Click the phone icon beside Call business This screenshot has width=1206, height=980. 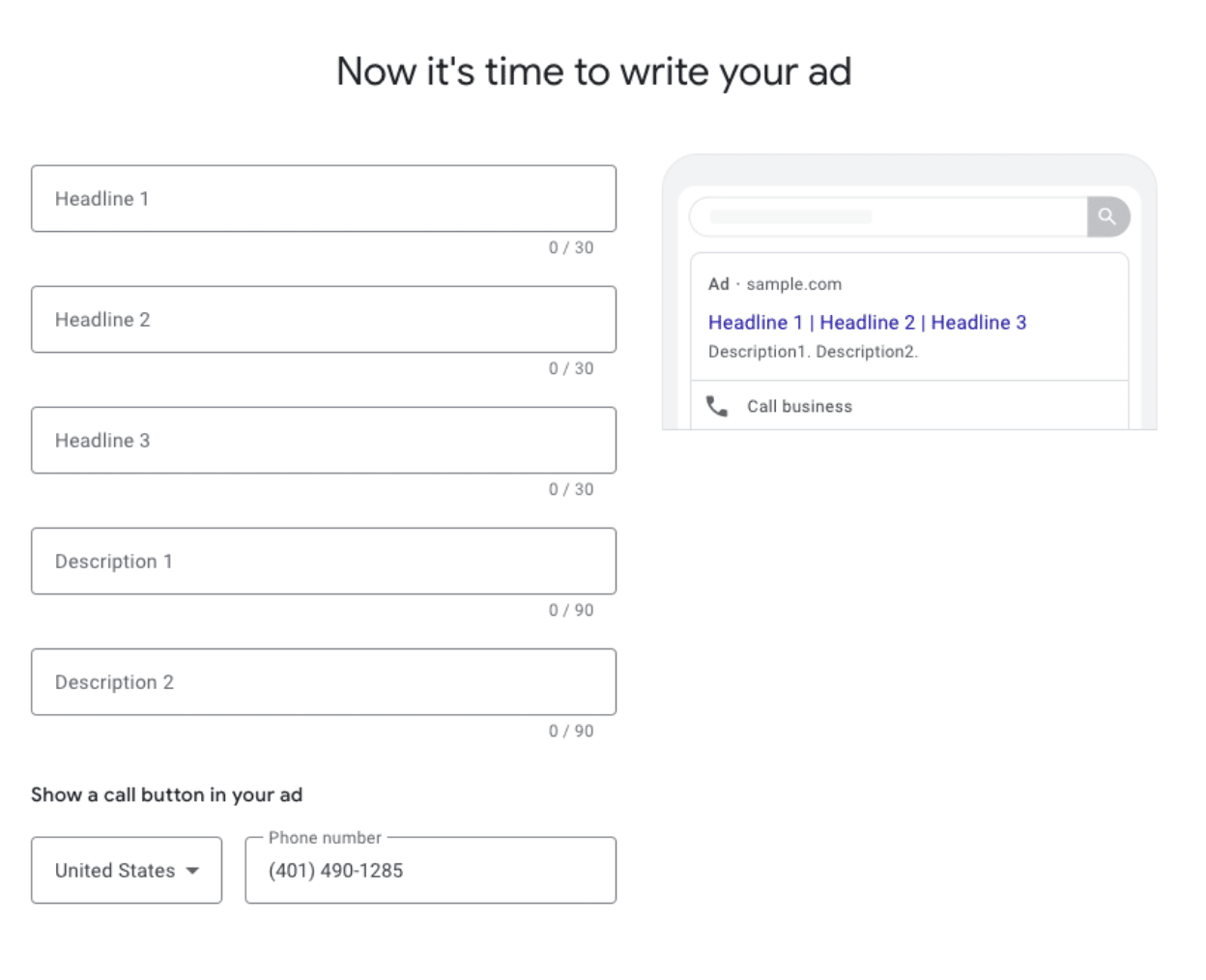(x=717, y=406)
